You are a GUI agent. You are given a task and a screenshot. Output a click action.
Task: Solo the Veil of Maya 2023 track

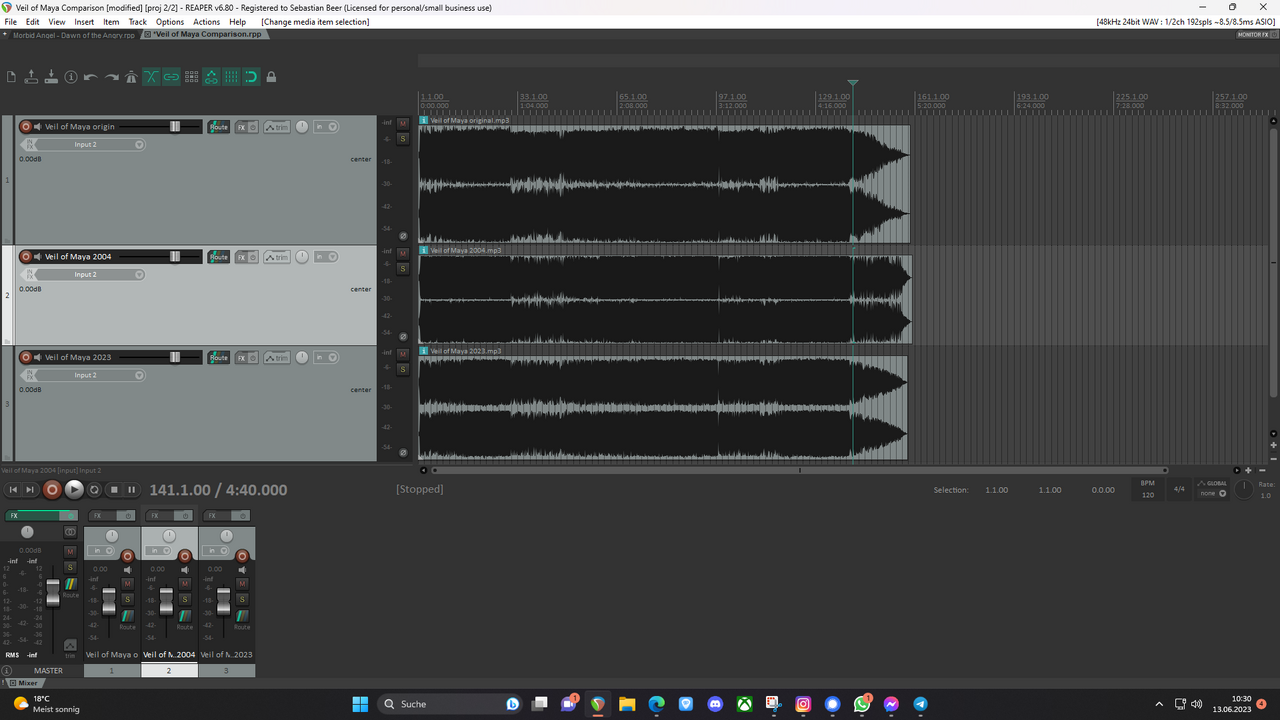[403, 370]
